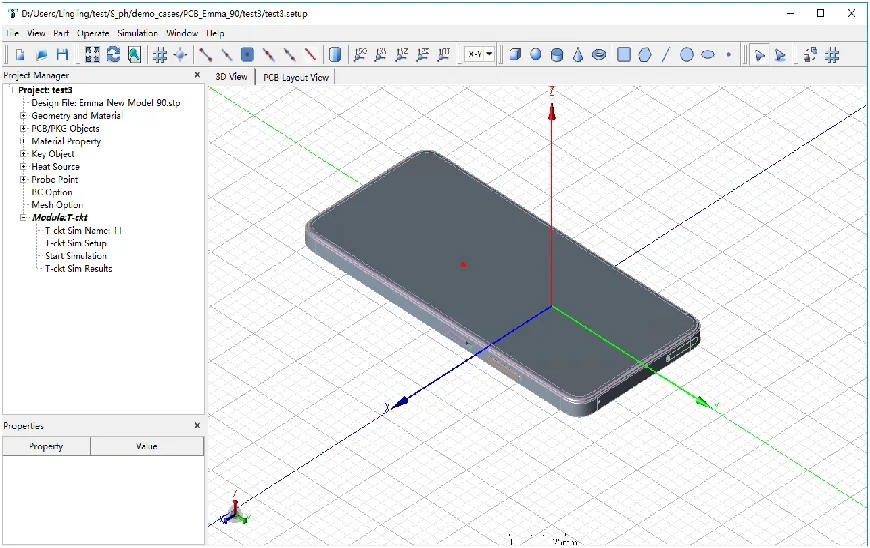This screenshot has height=548, width=870.
Task: Collapse the Module:T-ckt tree node
Action: [23, 218]
